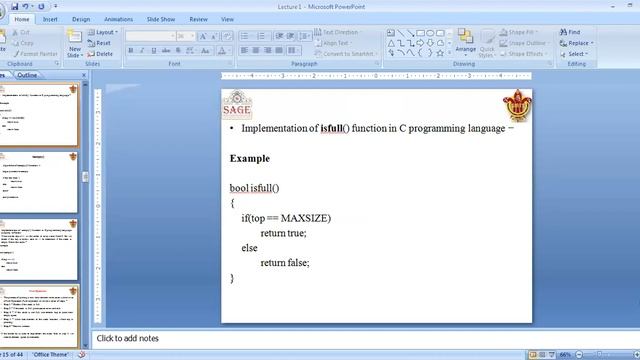Open the Select dropdown
The height and width of the screenshot is (360, 640).
(x=574, y=54)
